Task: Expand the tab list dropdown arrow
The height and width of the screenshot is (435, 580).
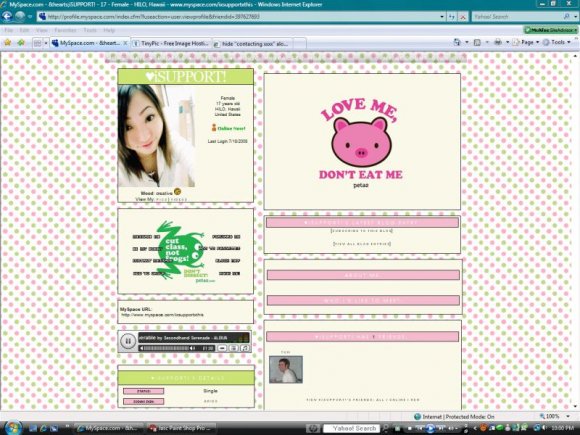Action: coord(46,43)
